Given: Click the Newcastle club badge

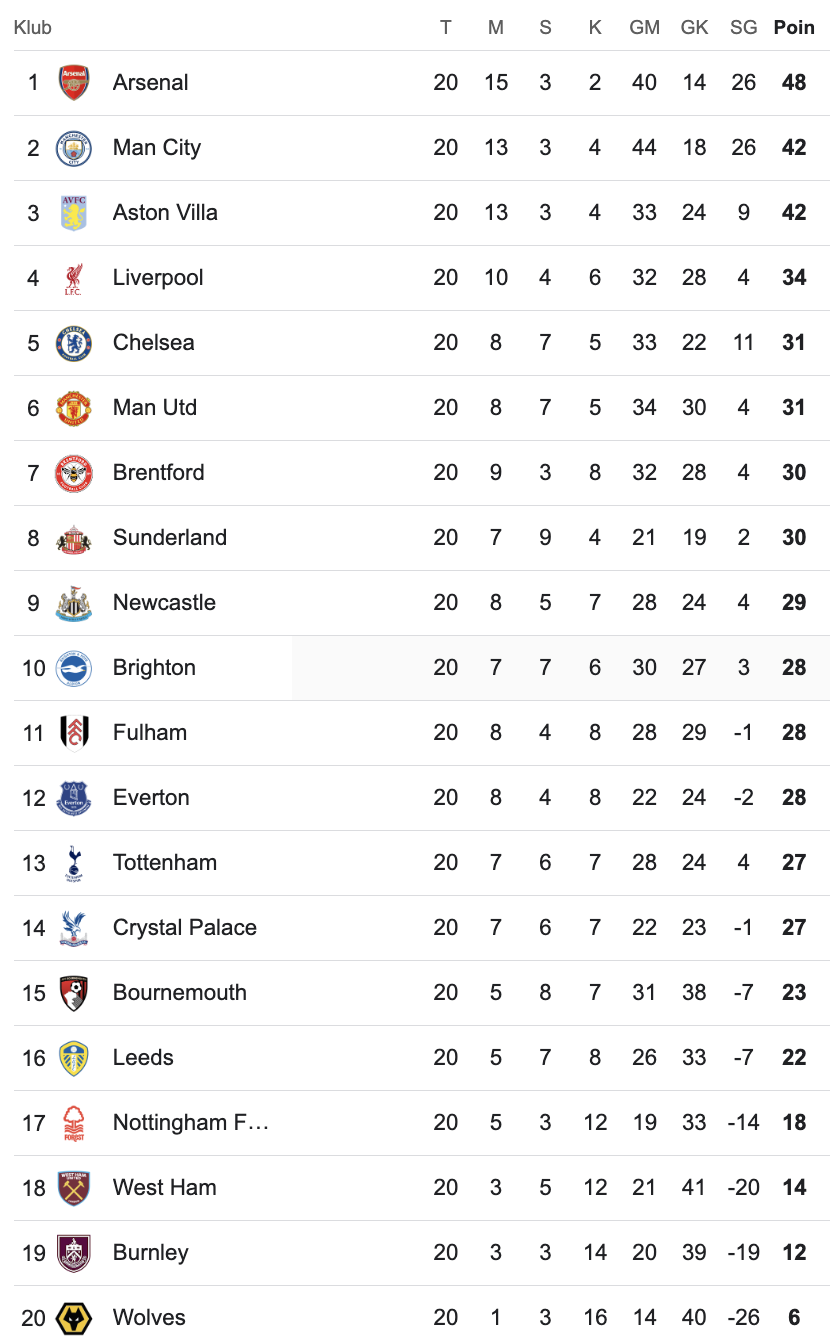Looking at the screenshot, I should (74, 603).
